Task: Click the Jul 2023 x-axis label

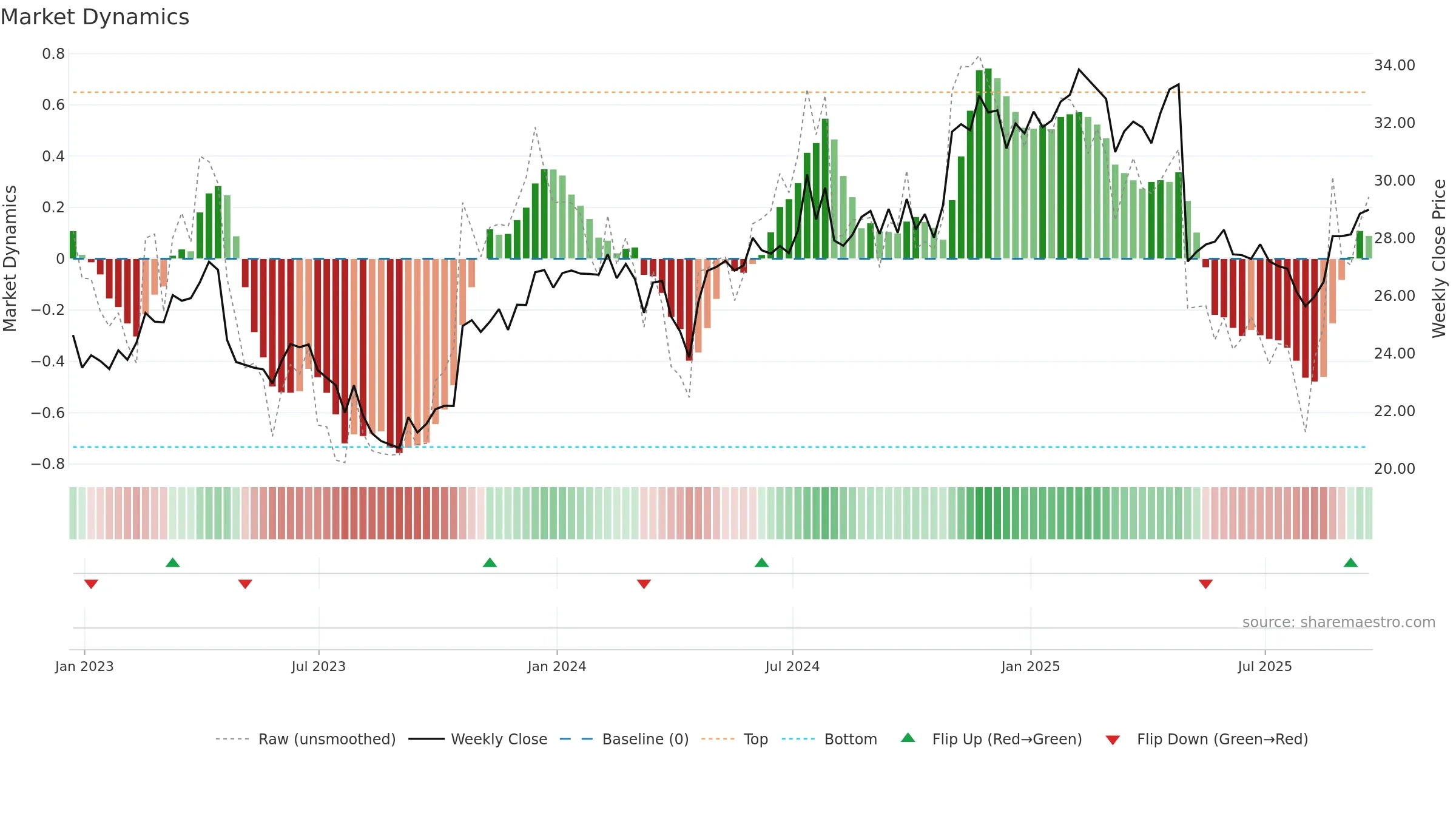Action: (318, 666)
